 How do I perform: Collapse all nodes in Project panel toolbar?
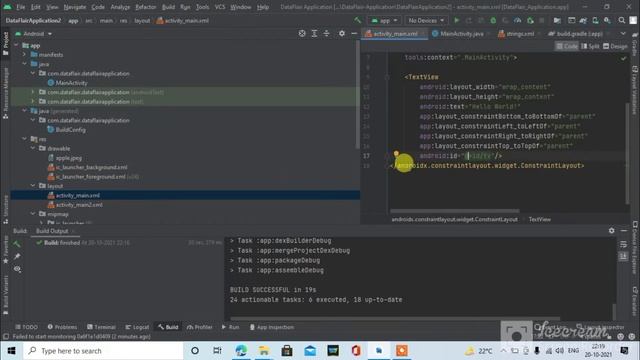pyautogui.click(x=327, y=33)
